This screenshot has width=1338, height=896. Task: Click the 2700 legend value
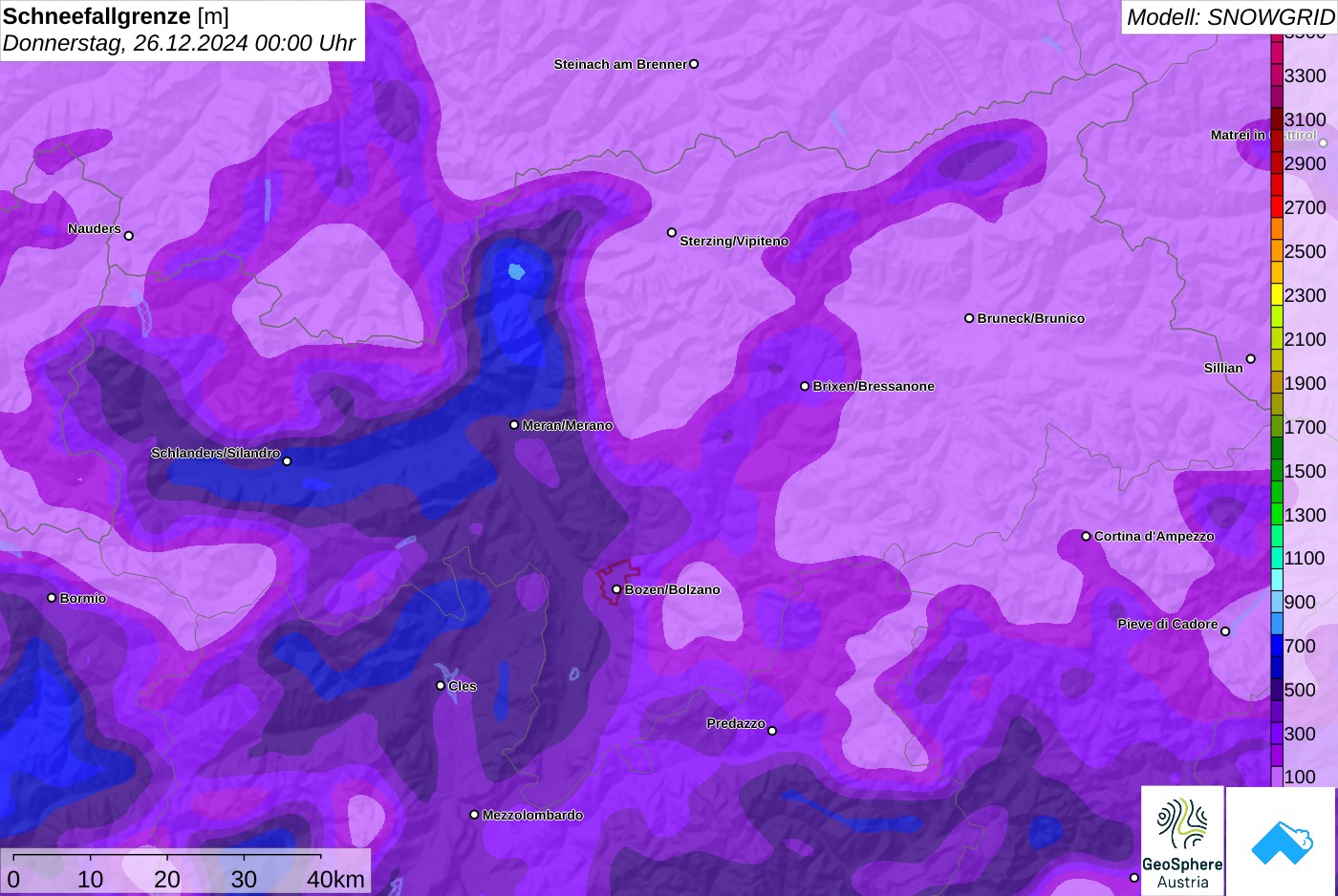point(1306,207)
